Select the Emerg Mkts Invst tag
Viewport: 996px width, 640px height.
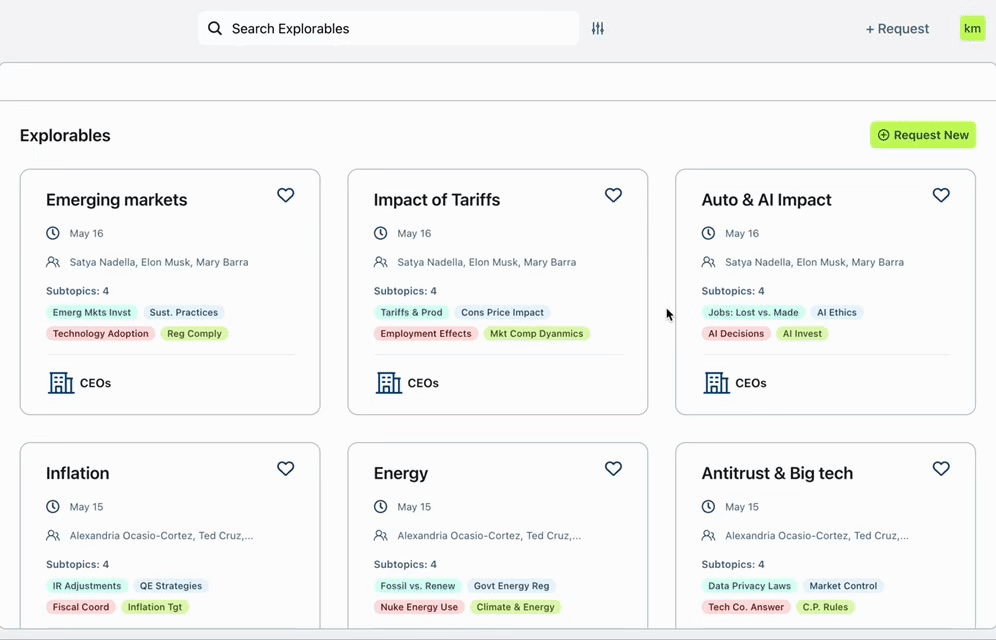(91, 312)
